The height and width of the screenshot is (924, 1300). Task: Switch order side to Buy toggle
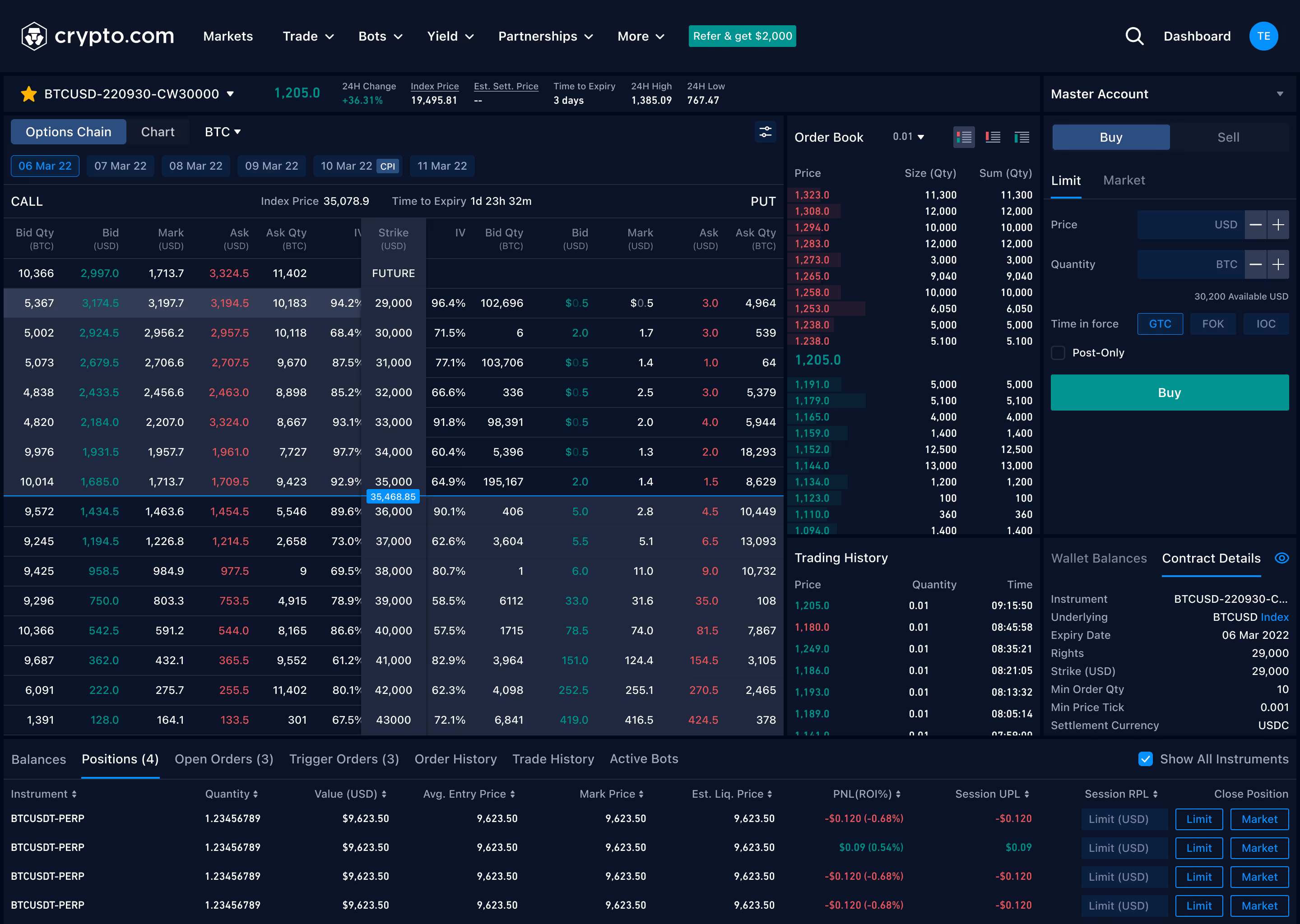click(x=1110, y=137)
